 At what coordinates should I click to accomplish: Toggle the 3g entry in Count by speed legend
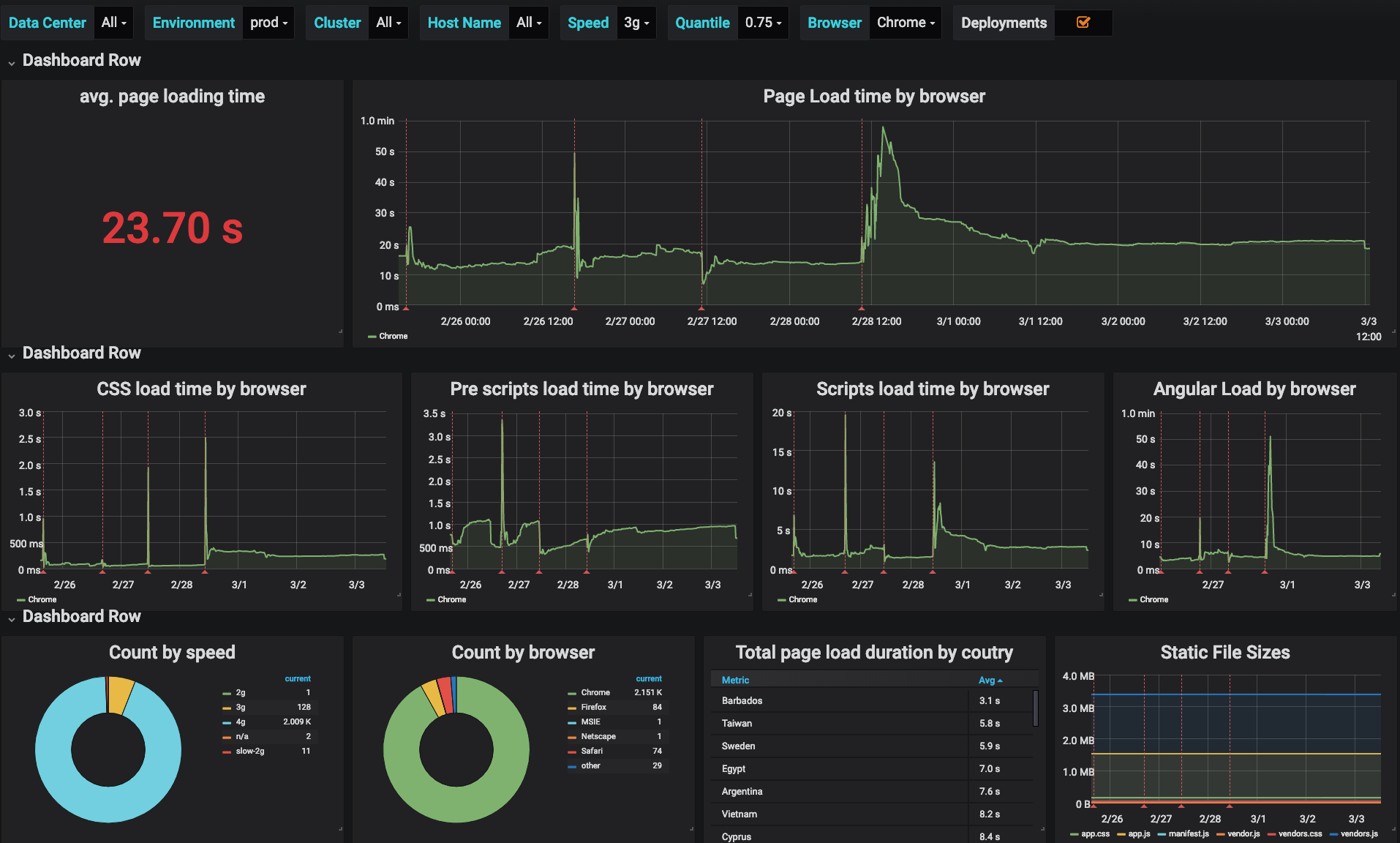241,707
